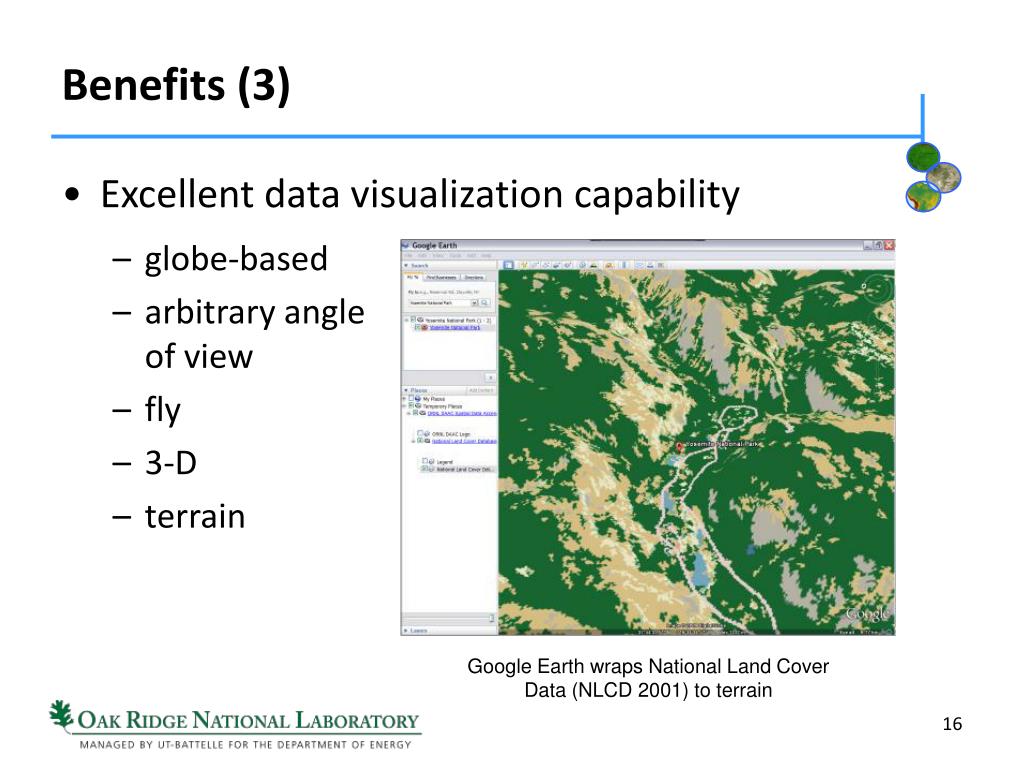This screenshot has height=768, width=1024.
Task: Toggle the Yosemite National Park result checkbox
Action: [x=417, y=327]
